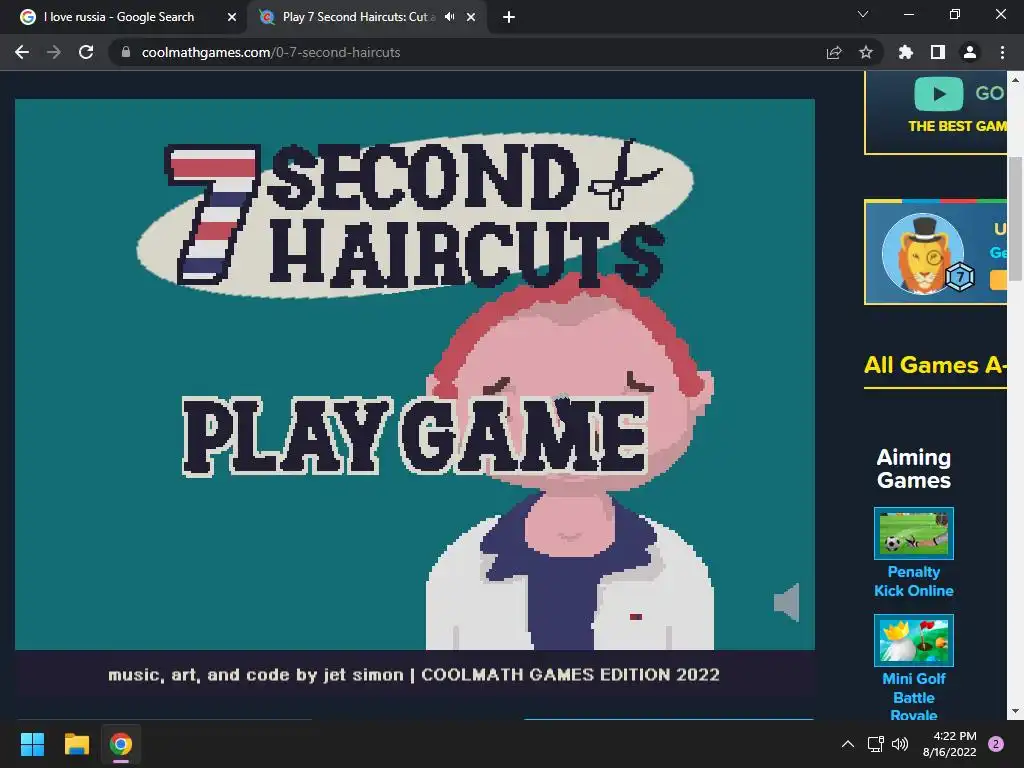Click the vertical scrollbar thumb

pos(1015,219)
